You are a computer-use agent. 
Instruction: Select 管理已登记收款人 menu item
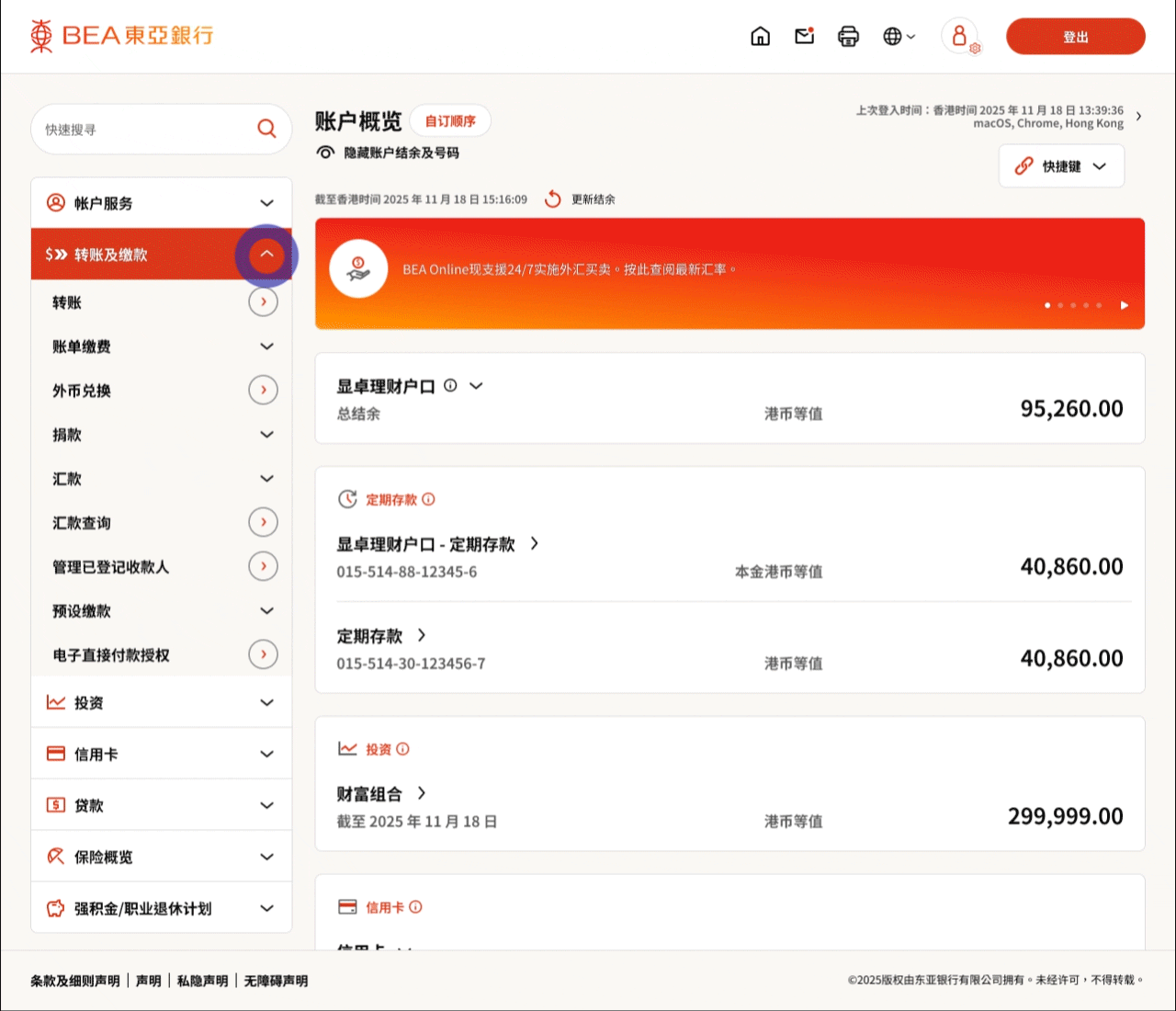tap(110, 567)
